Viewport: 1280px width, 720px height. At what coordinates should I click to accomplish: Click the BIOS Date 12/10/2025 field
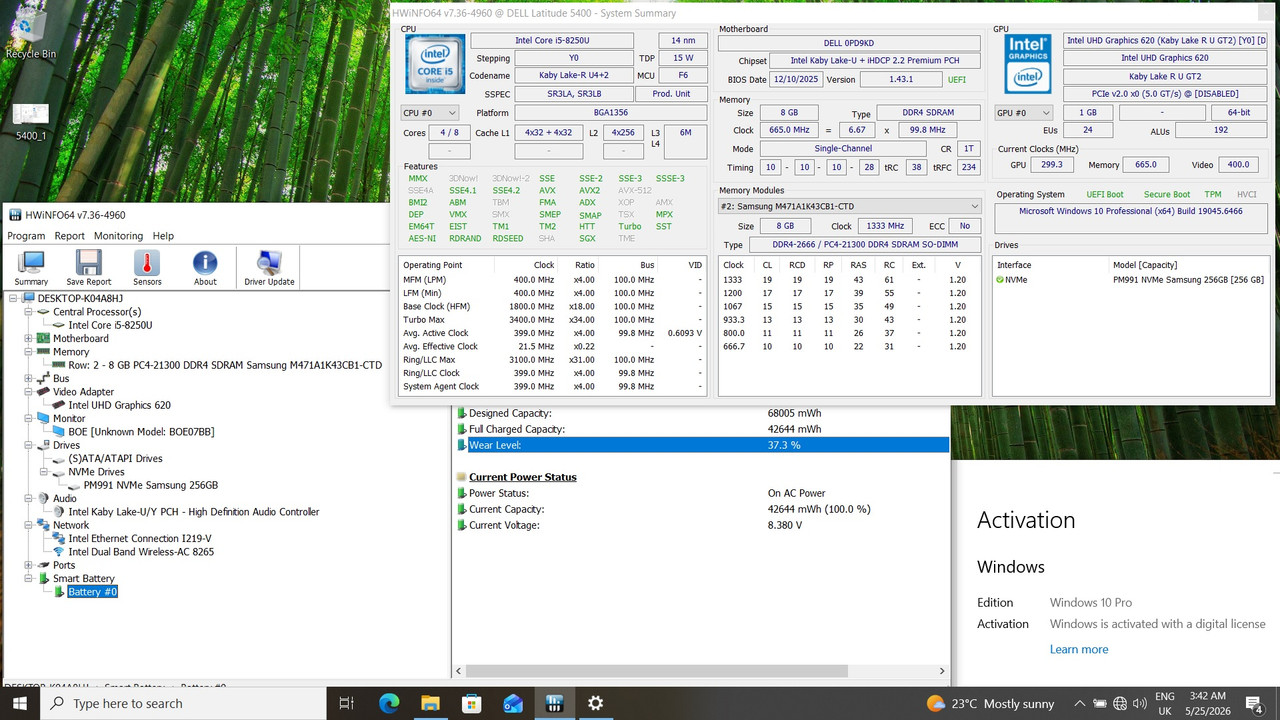[x=795, y=79]
